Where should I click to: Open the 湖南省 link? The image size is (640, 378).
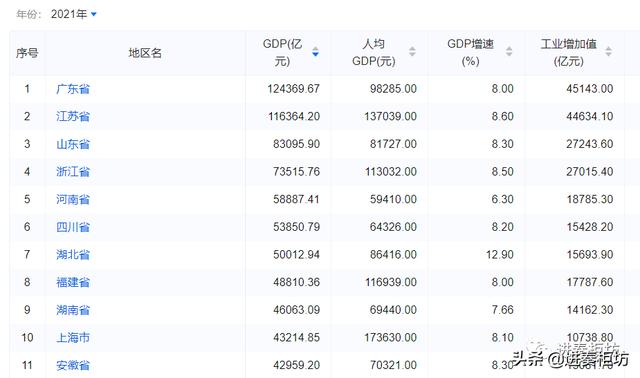point(73,310)
